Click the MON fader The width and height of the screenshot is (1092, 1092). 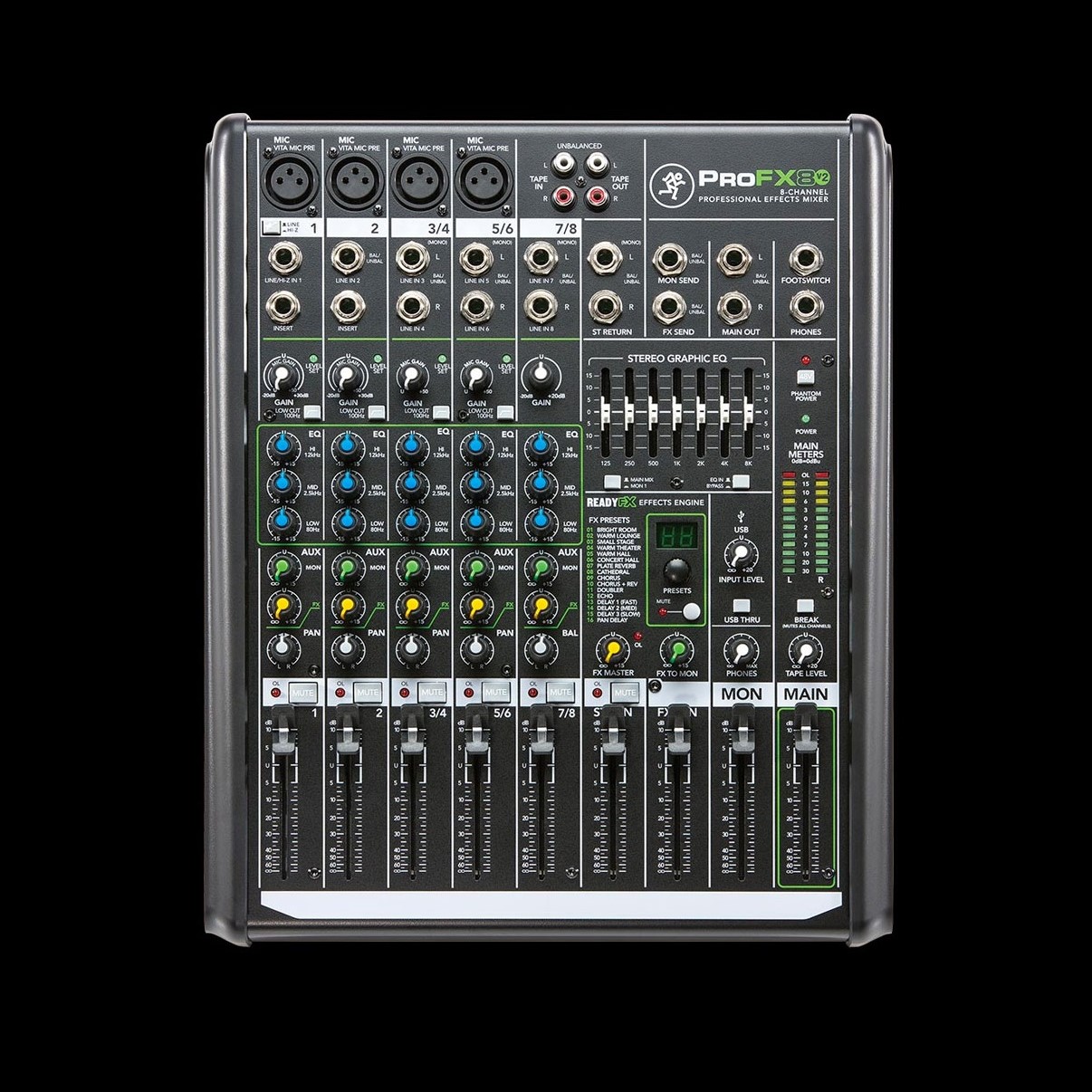tap(742, 729)
